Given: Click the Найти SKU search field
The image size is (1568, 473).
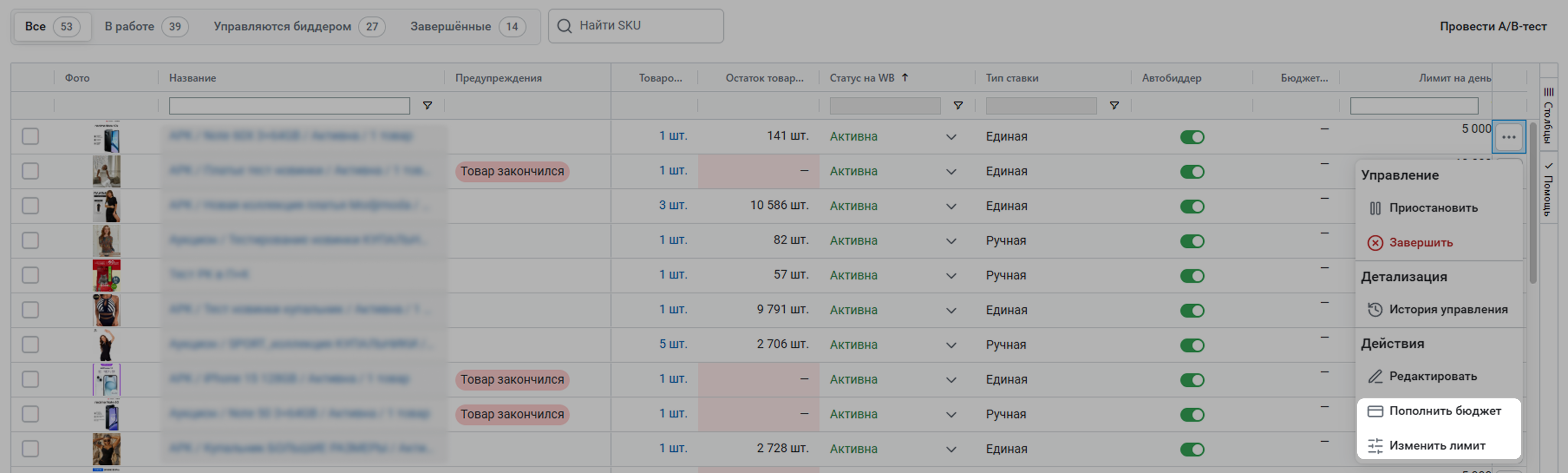Looking at the screenshot, I should [636, 26].
